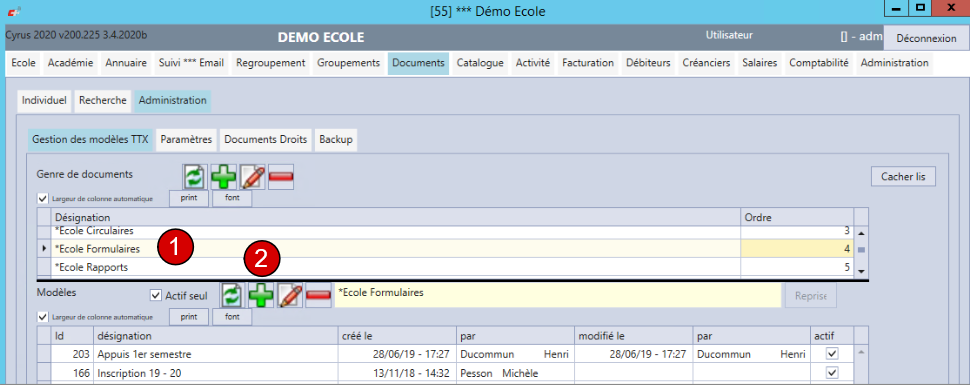Click the yellow *Ecole Formulaires text field
Viewport: 970px width, 385px height.
(x=557, y=295)
